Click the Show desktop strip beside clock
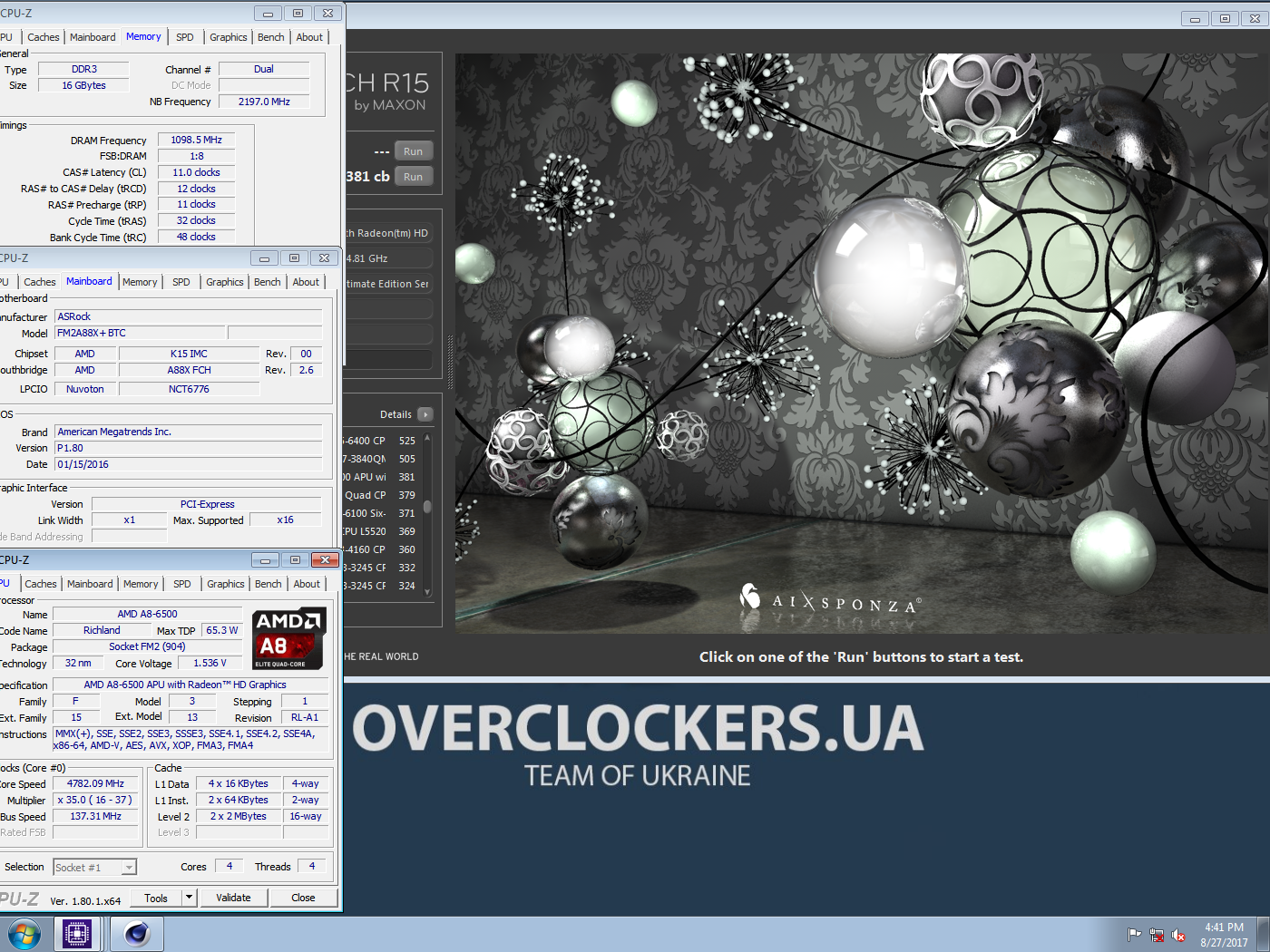The width and height of the screenshot is (1270, 952). pyautogui.click(x=1263, y=934)
